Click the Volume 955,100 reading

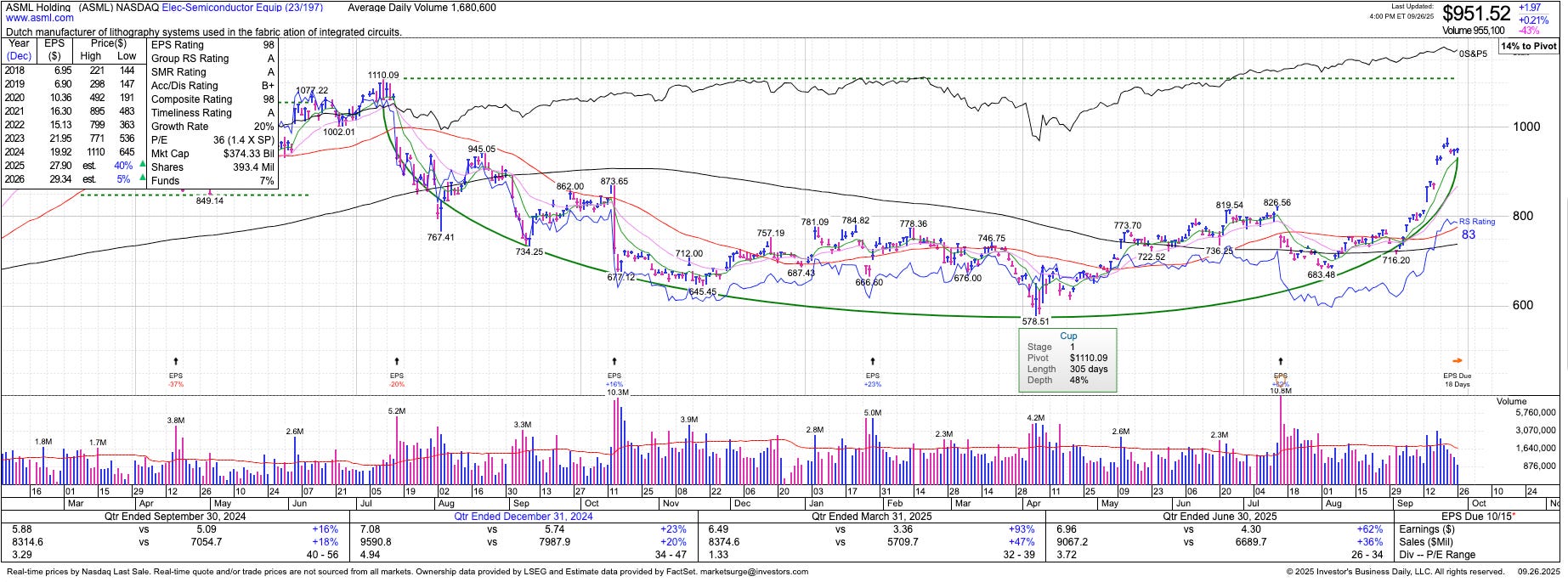(x=1475, y=30)
